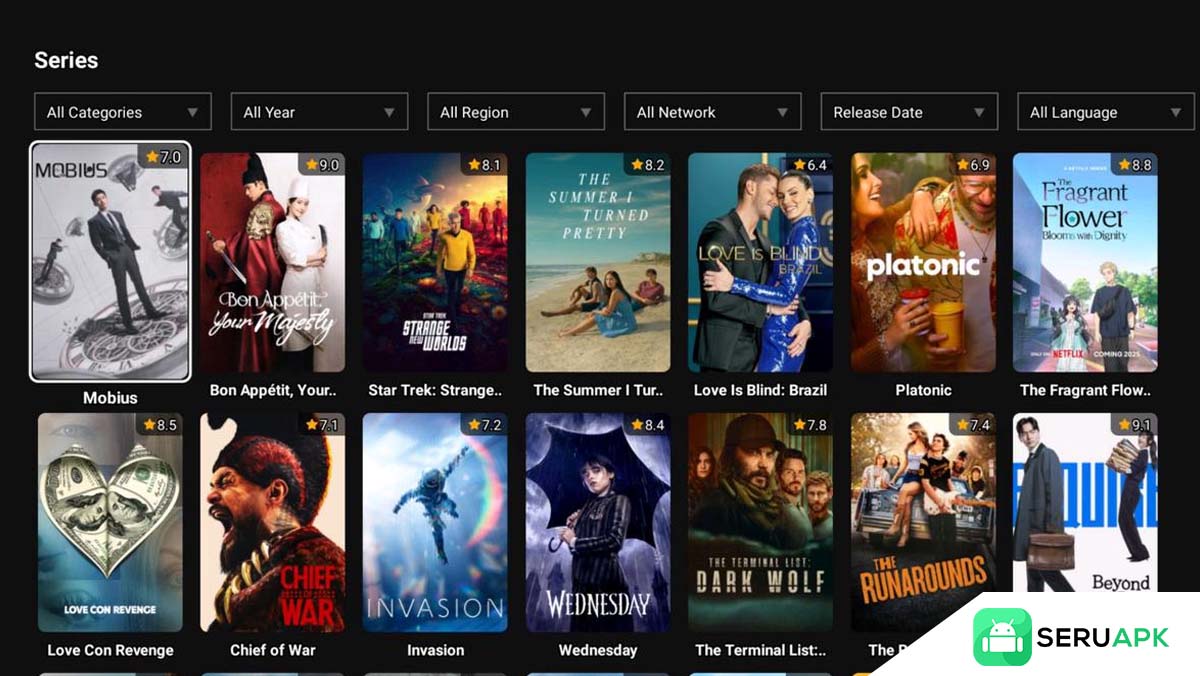Change the Release Date sort order
Image resolution: width=1200 pixels, height=676 pixels.
click(x=909, y=112)
